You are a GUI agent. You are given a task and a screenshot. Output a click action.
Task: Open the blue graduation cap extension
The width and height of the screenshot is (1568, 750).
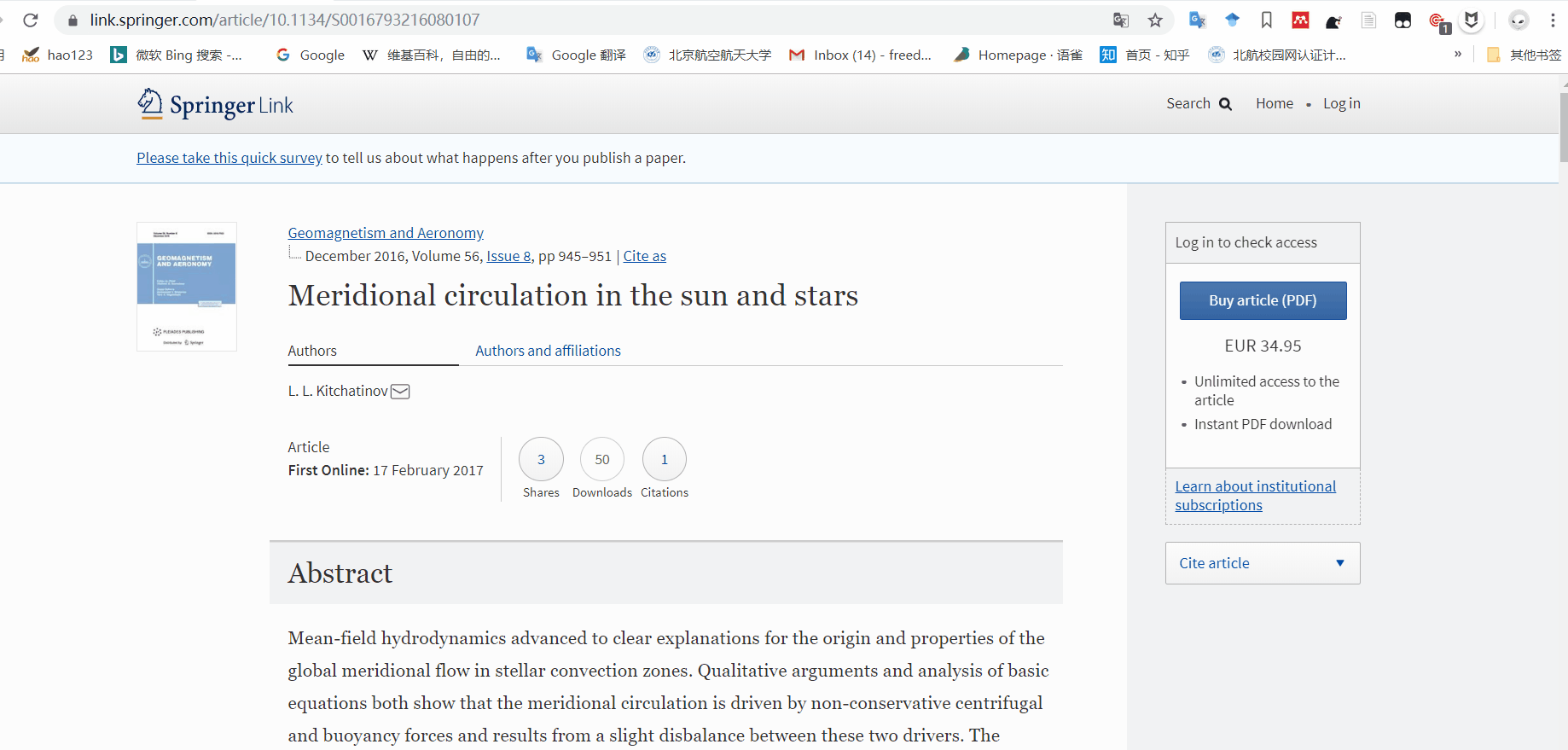click(1232, 20)
